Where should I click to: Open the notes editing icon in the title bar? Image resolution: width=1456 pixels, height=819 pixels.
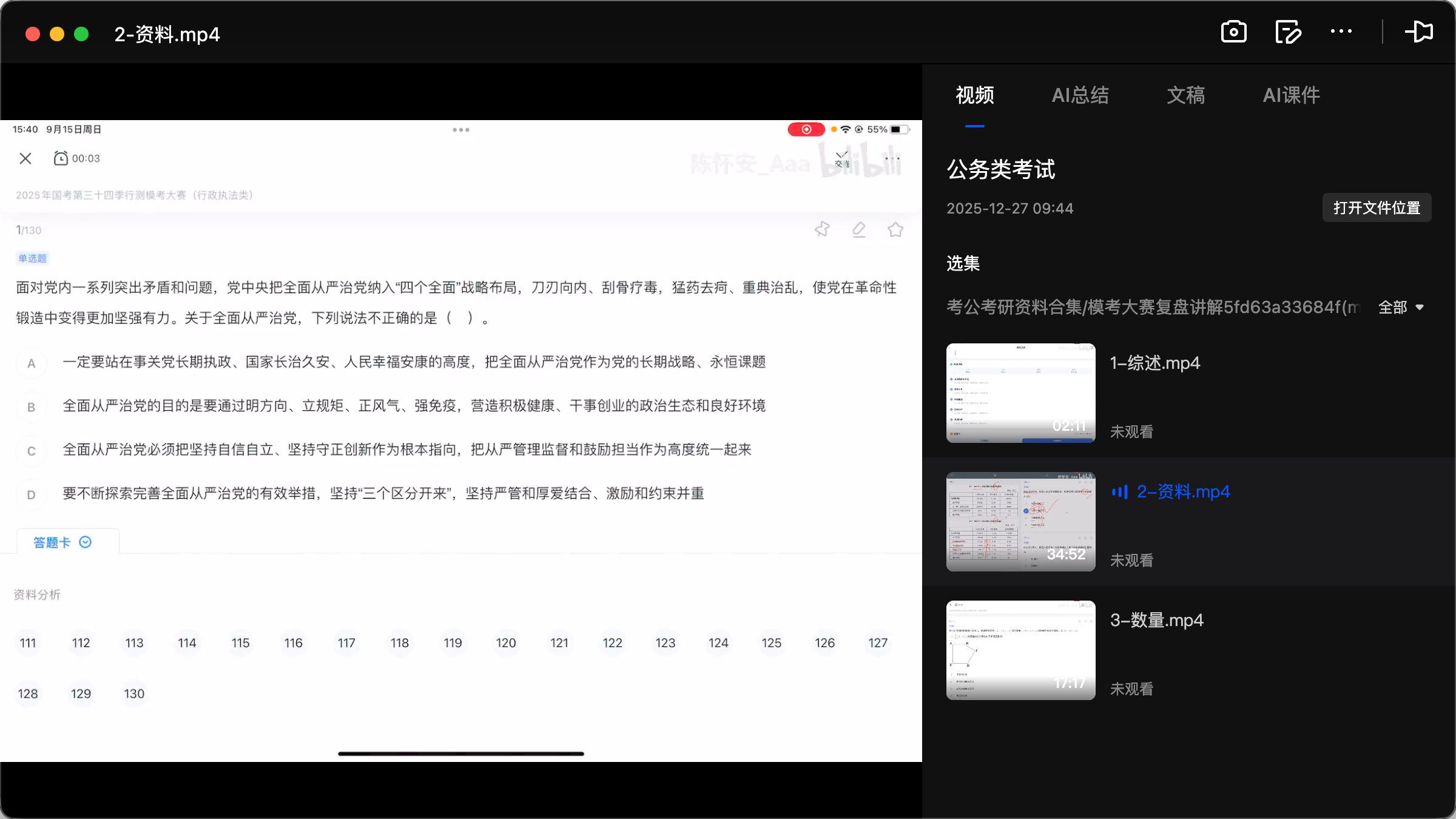pos(1287,32)
